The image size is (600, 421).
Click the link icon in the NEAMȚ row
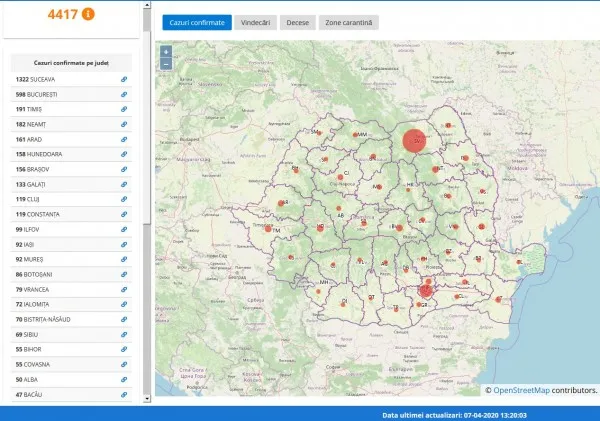124,124
